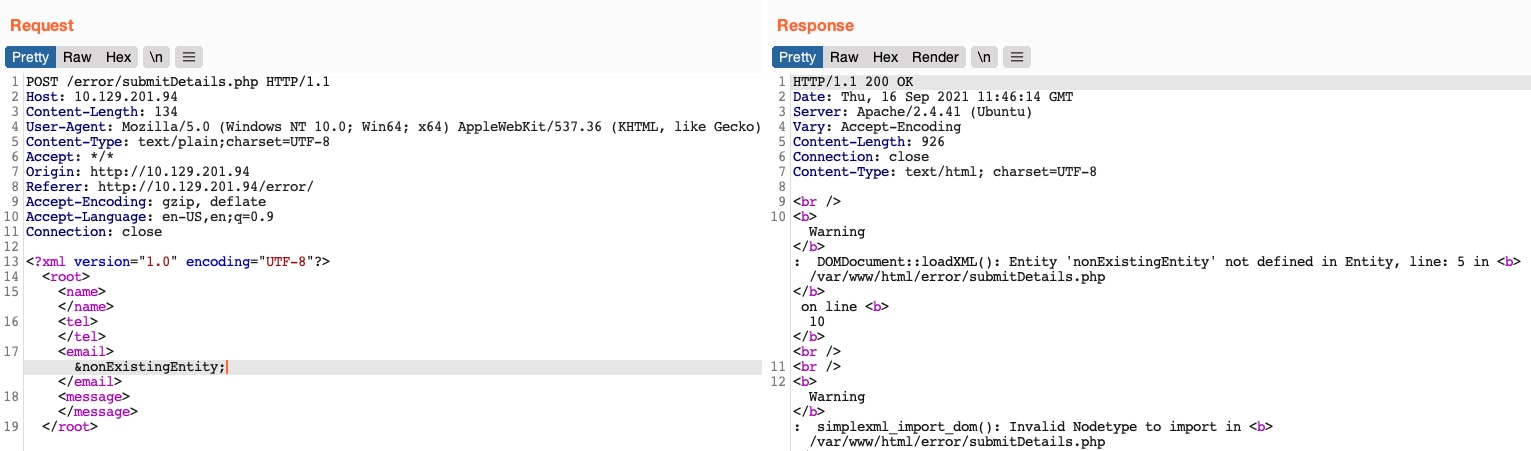Click the POST /error/submitDetails.php request line
This screenshot has width=1531, height=451.
click(177, 82)
